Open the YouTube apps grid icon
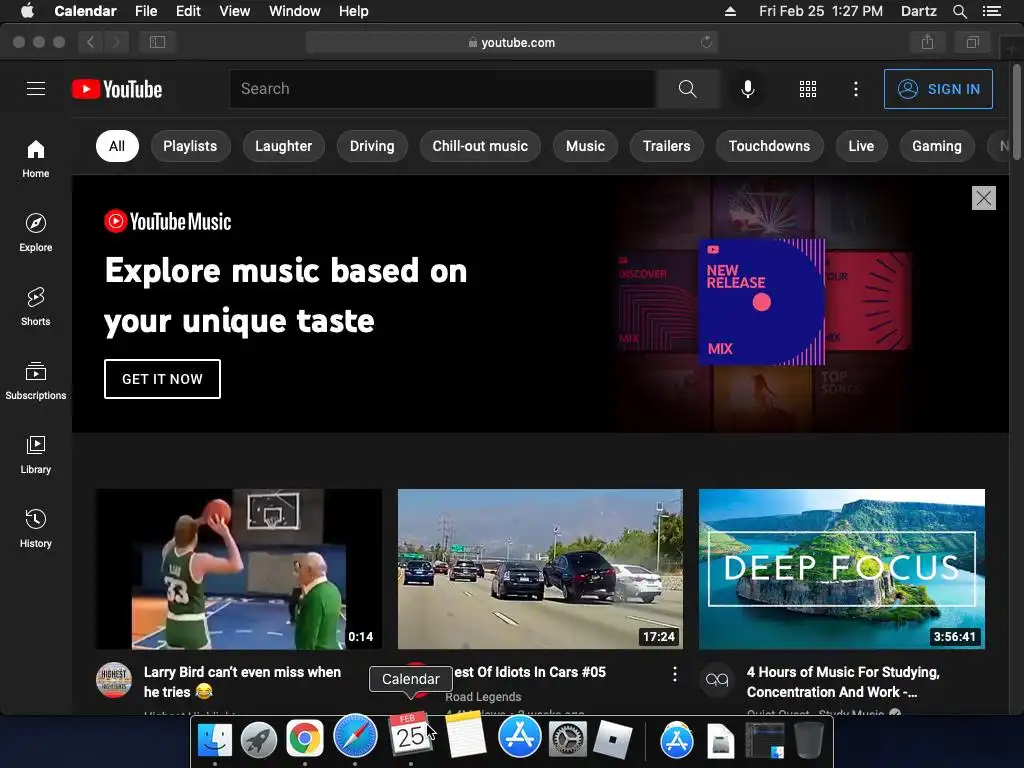The height and width of the screenshot is (768, 1024). click(x=808, y=89)
